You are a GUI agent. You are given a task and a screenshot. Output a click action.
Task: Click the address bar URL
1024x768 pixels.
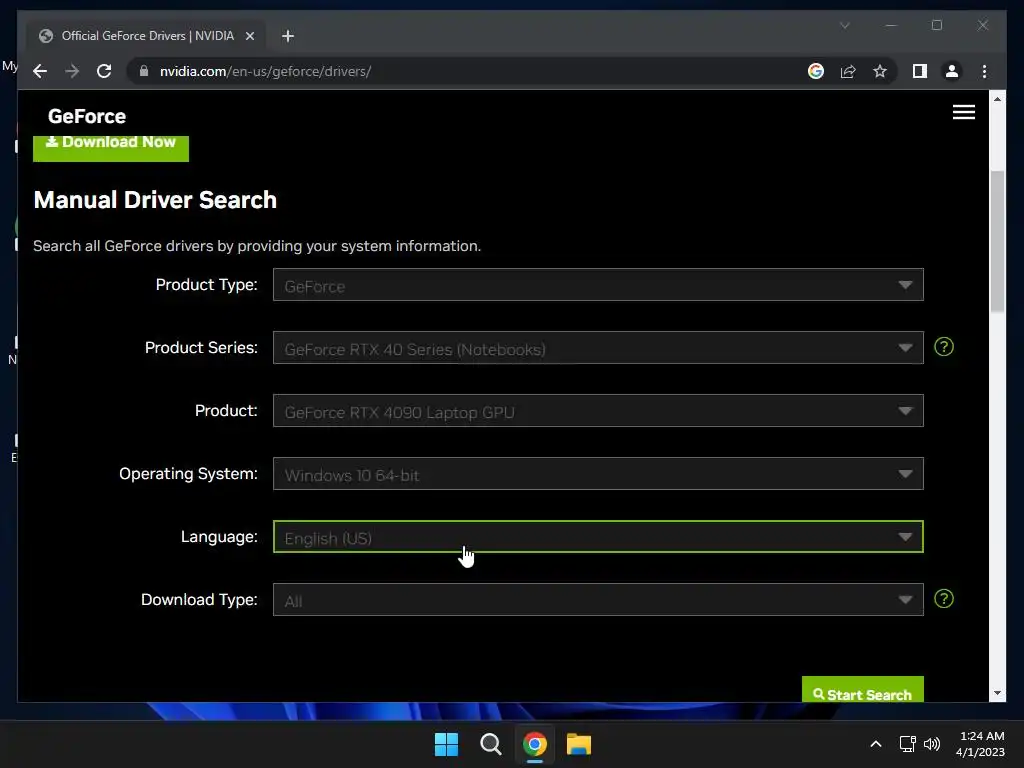click(265, 71)
